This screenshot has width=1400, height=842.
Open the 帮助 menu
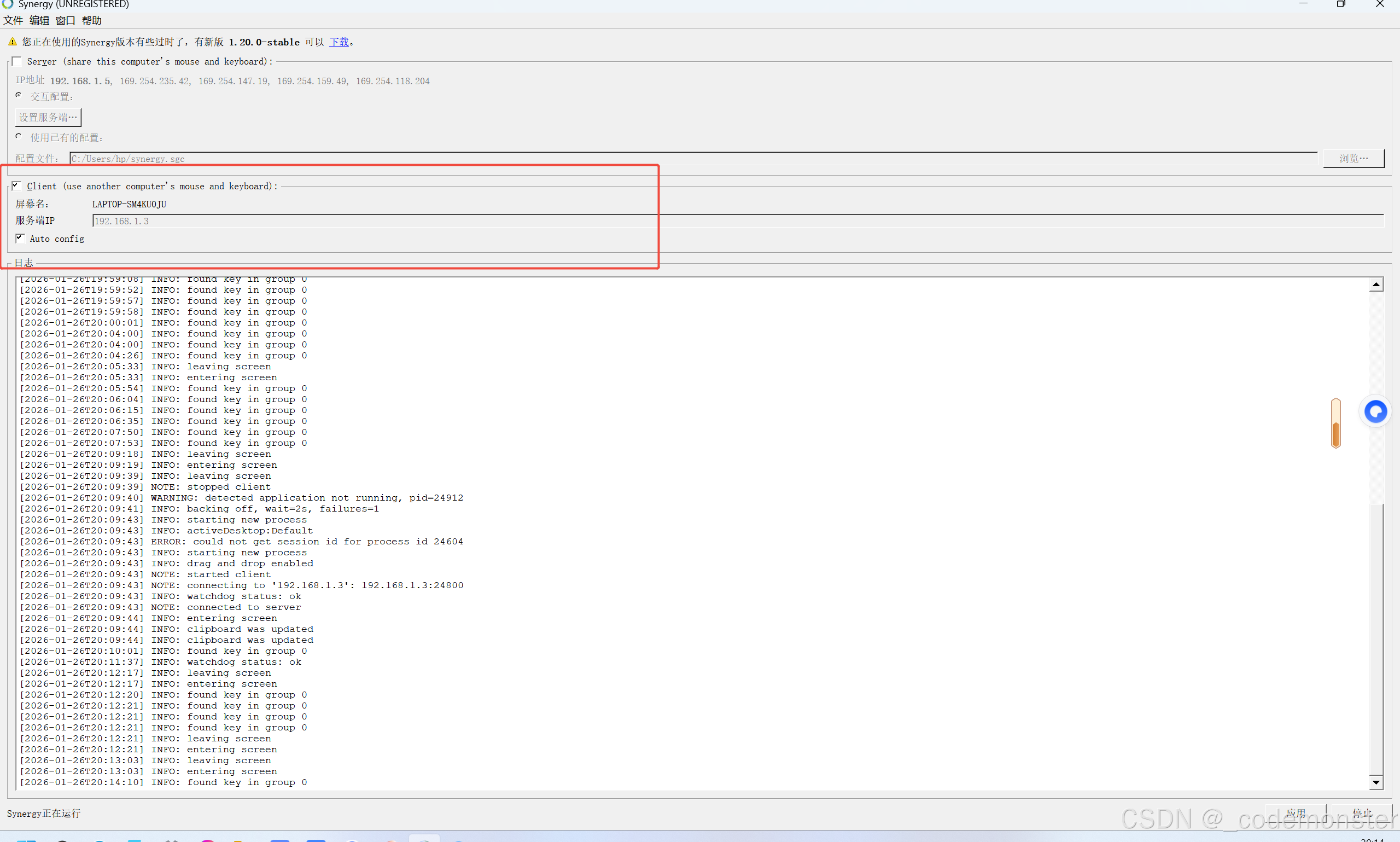[91, 20]
